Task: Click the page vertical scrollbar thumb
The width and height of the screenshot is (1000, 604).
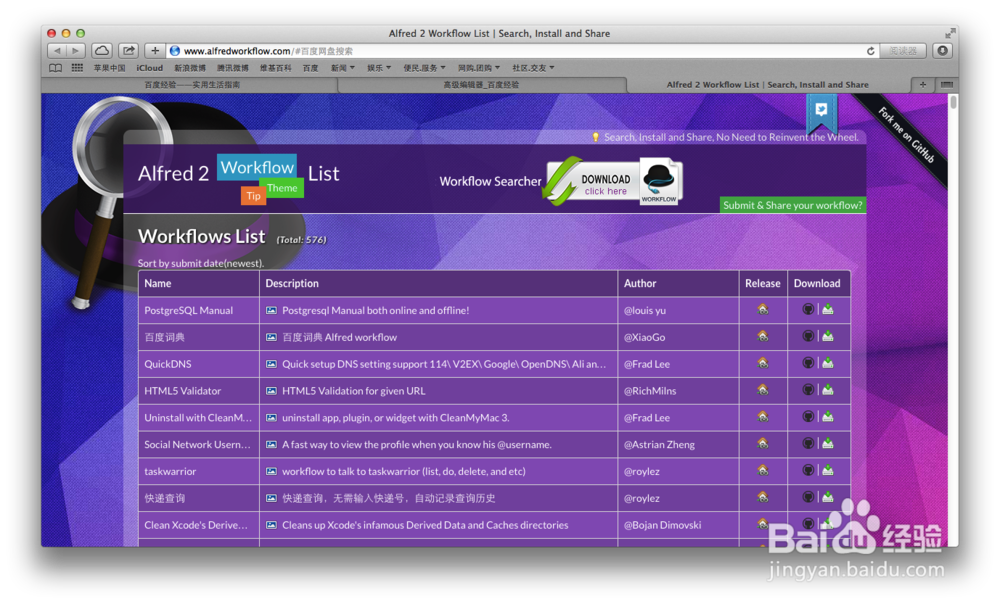Action: (x=953, y=102)
